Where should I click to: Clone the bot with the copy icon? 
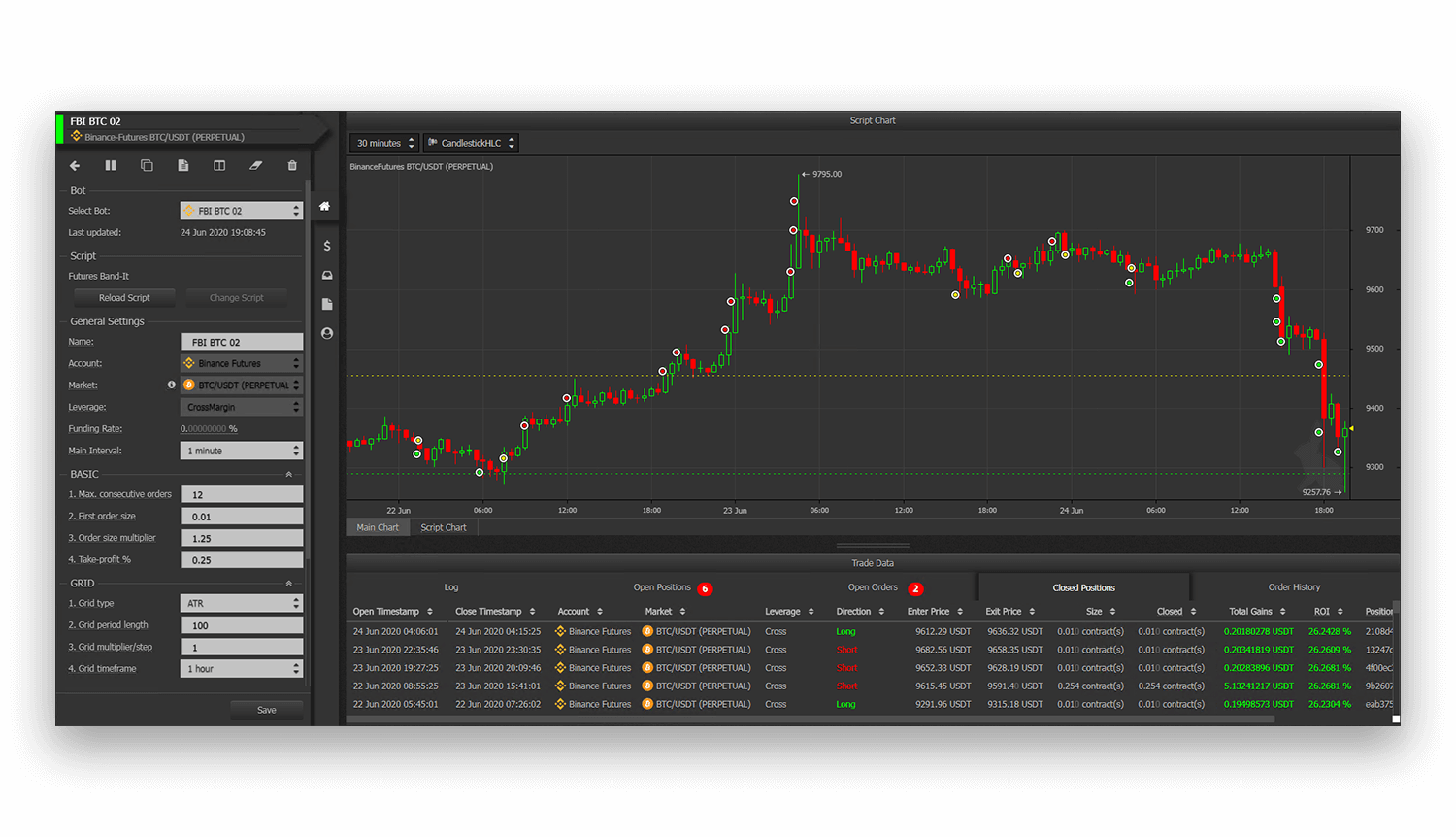tap(147, 166)
